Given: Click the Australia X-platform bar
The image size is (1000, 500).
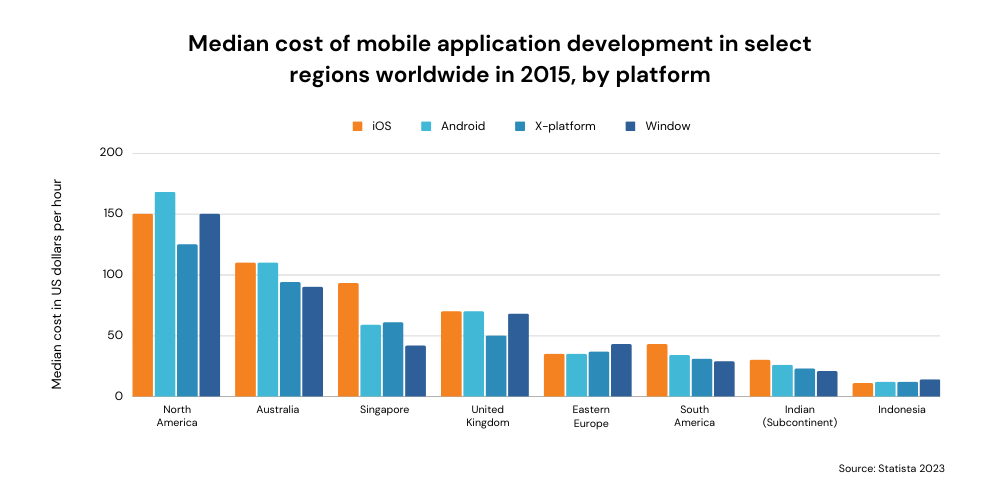Looking at the screenshot, I should 290,339.
